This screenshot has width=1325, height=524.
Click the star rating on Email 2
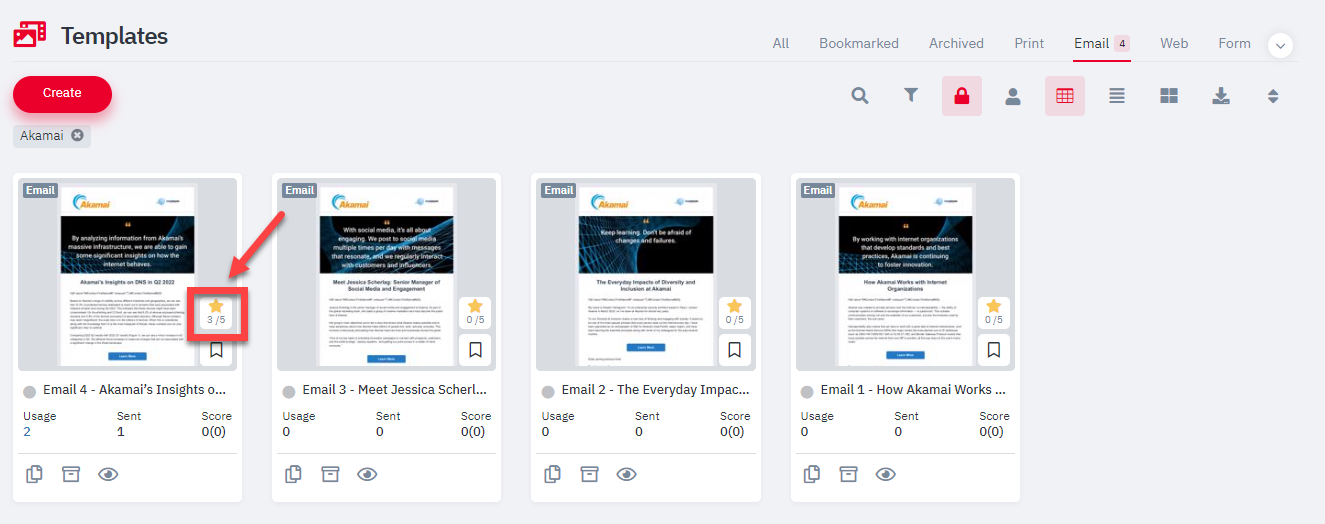coord(734,313)
